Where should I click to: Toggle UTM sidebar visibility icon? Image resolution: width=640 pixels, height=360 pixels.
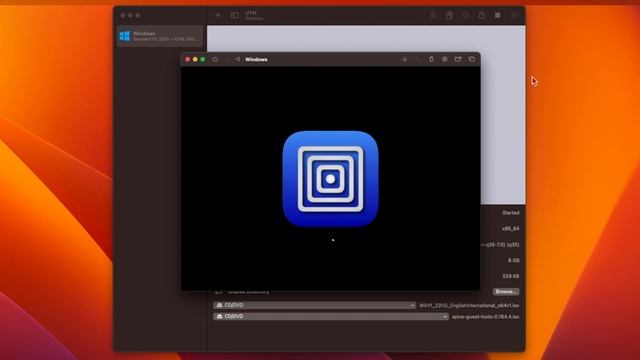click(x=235, y=16)
